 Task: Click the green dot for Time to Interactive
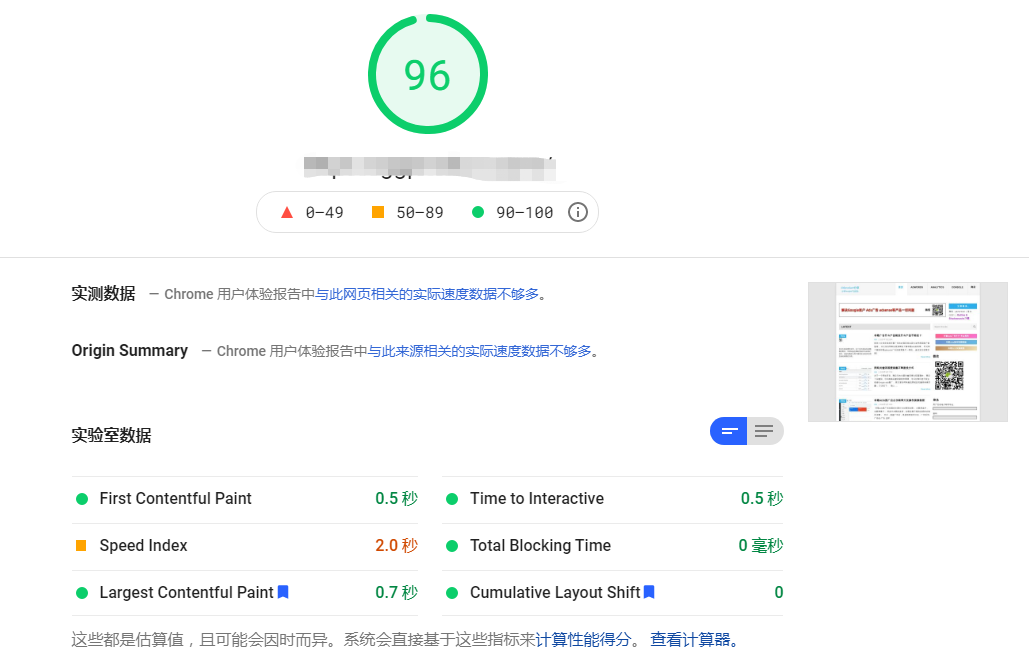coord(452,499)
